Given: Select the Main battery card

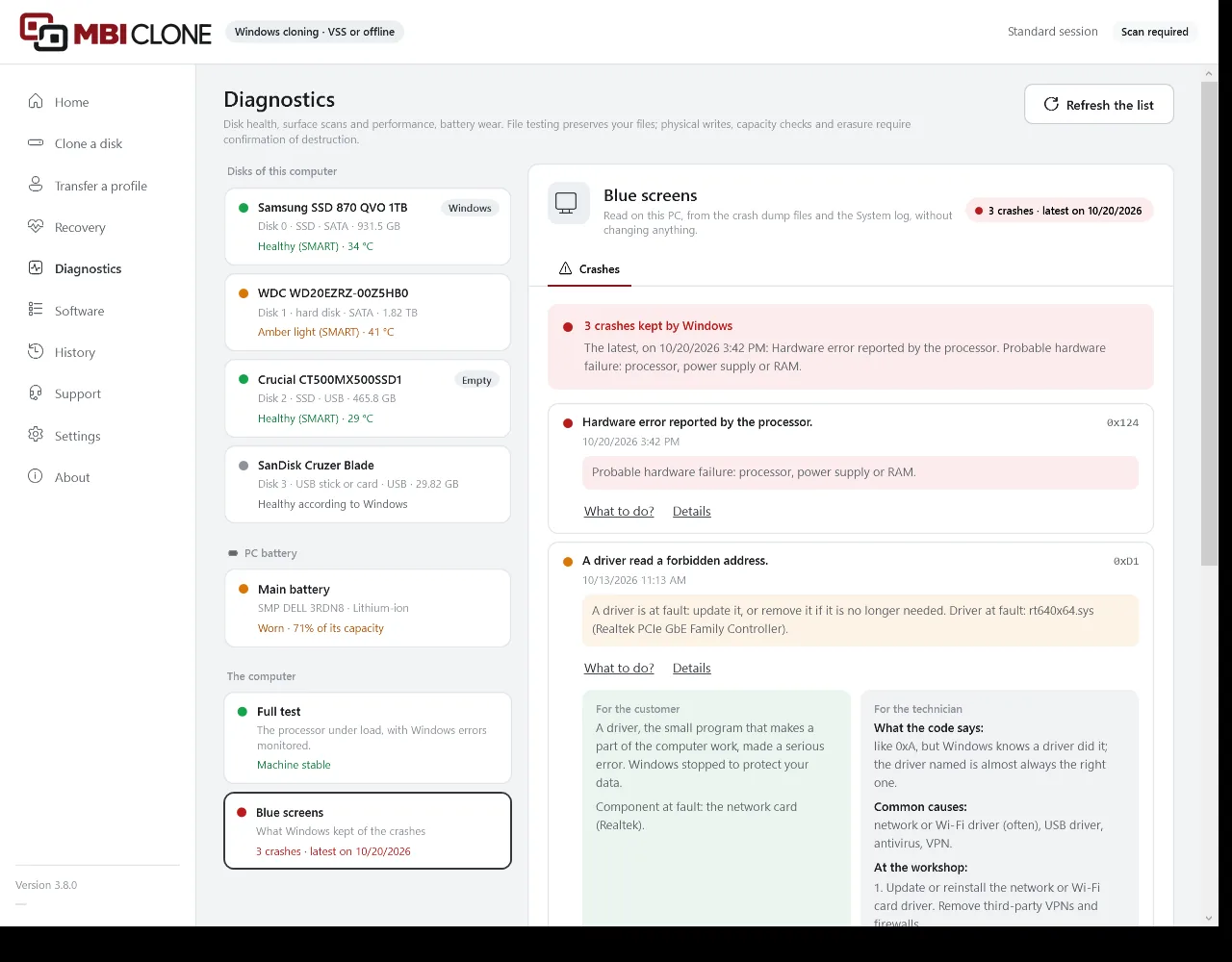Looking at the screenshot, I should [x=368, y=608].
